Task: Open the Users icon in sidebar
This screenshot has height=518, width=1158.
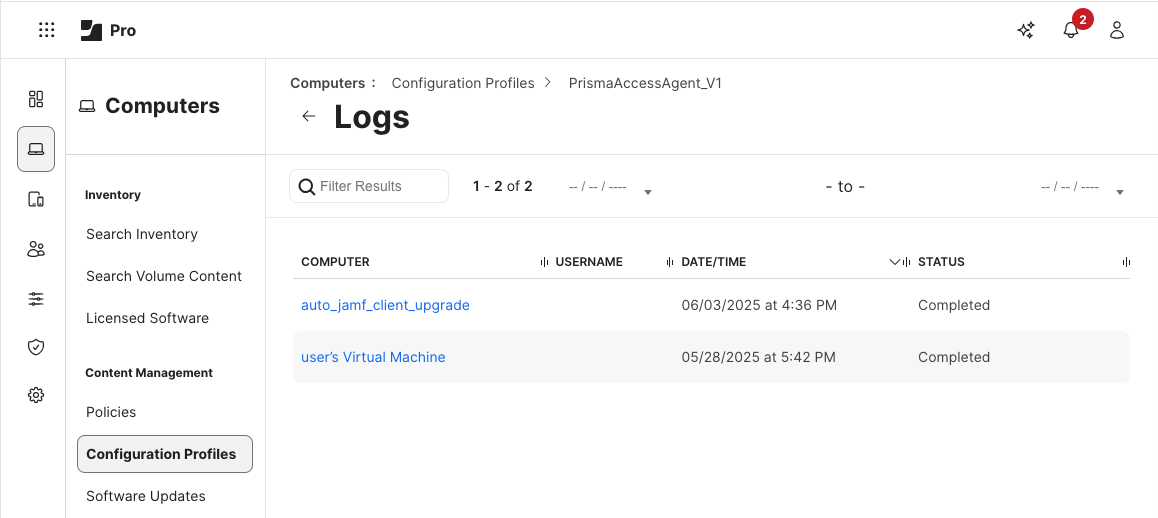Action: [36, 249]
